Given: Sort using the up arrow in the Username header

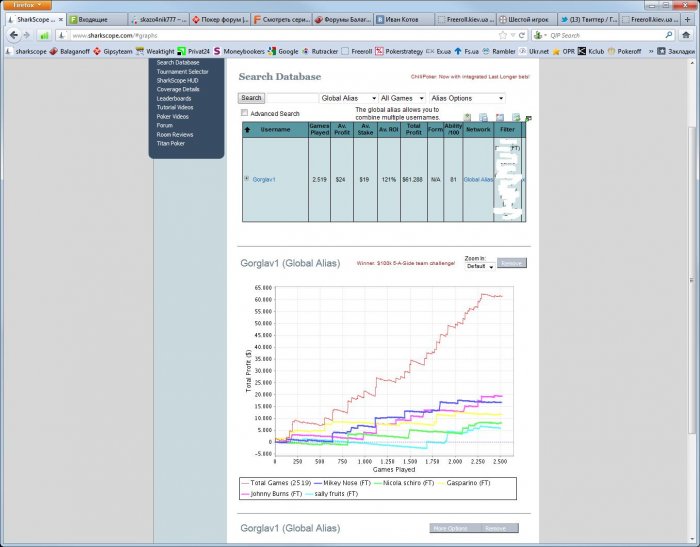Looking at the screenshot, I should [247, 129].
